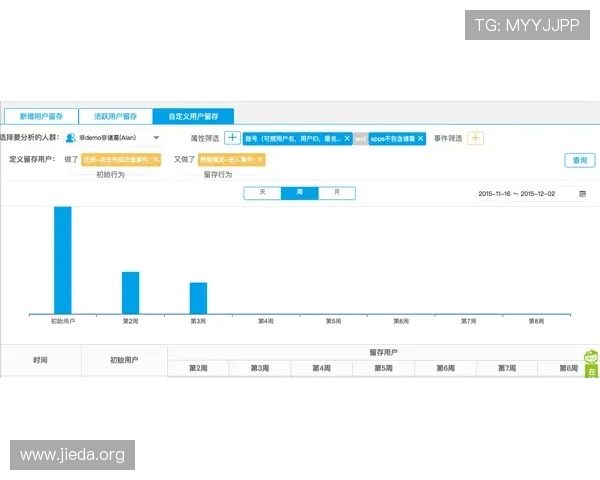The width and height of the screenshot is (600, 480).
Task: Click the tallest 初始用户 bar in chart
Action: point(63,260)
